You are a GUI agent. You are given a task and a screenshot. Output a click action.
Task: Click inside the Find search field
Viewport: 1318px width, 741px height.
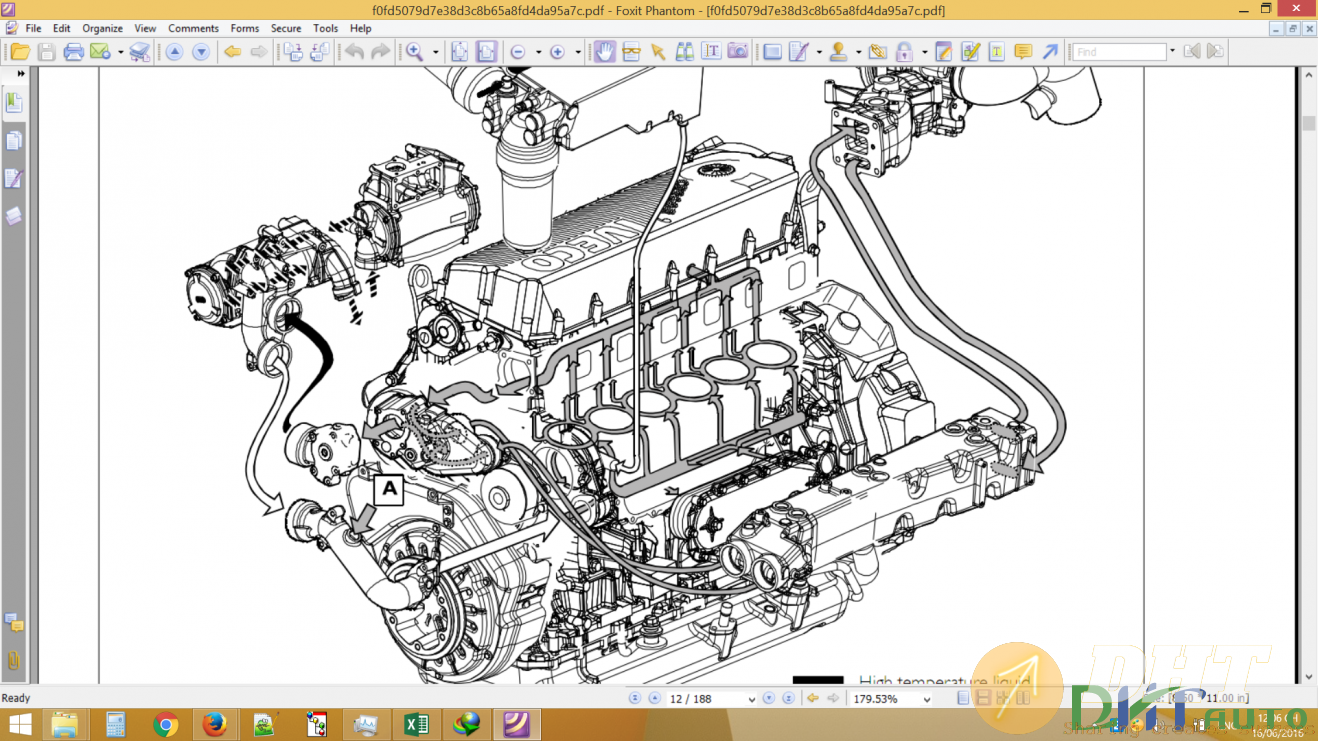pyautogui.click(x=1120, y=52)
